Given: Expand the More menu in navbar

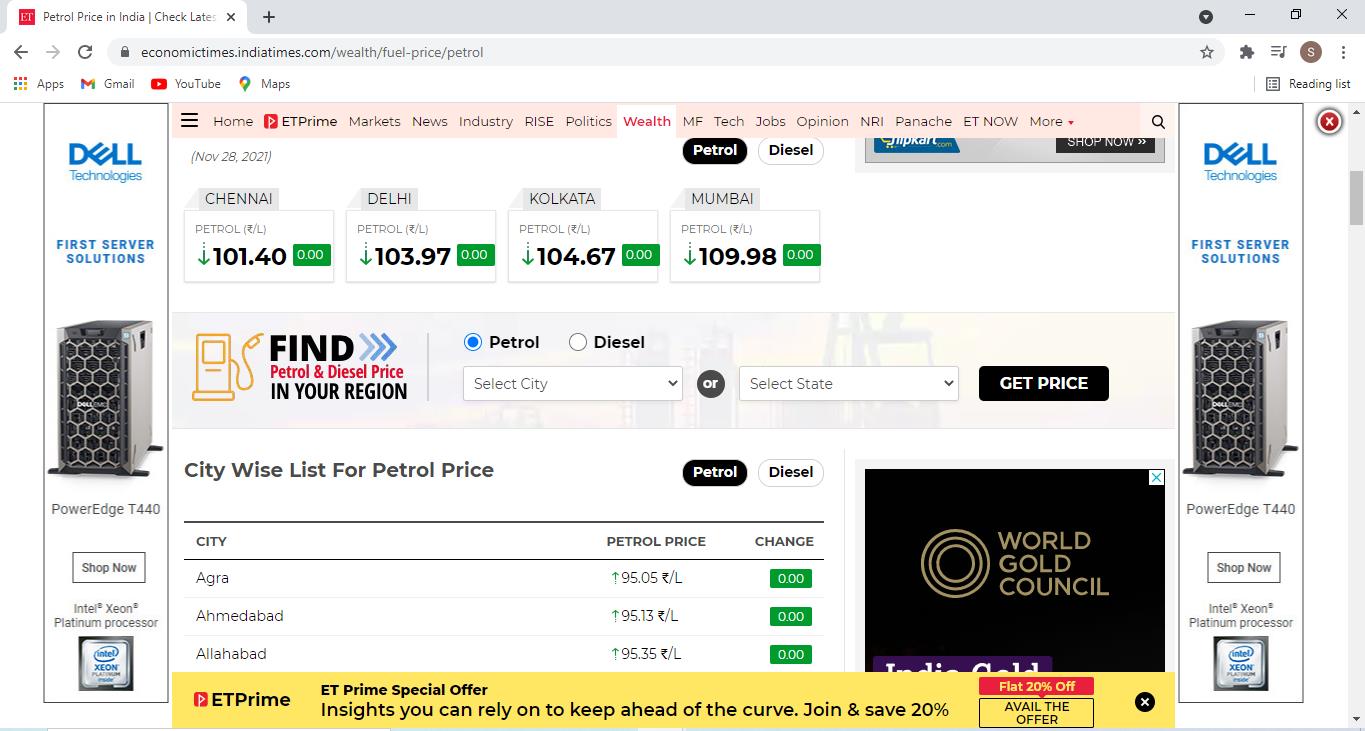Looking at the screenshot, I should click(1051, 121).
